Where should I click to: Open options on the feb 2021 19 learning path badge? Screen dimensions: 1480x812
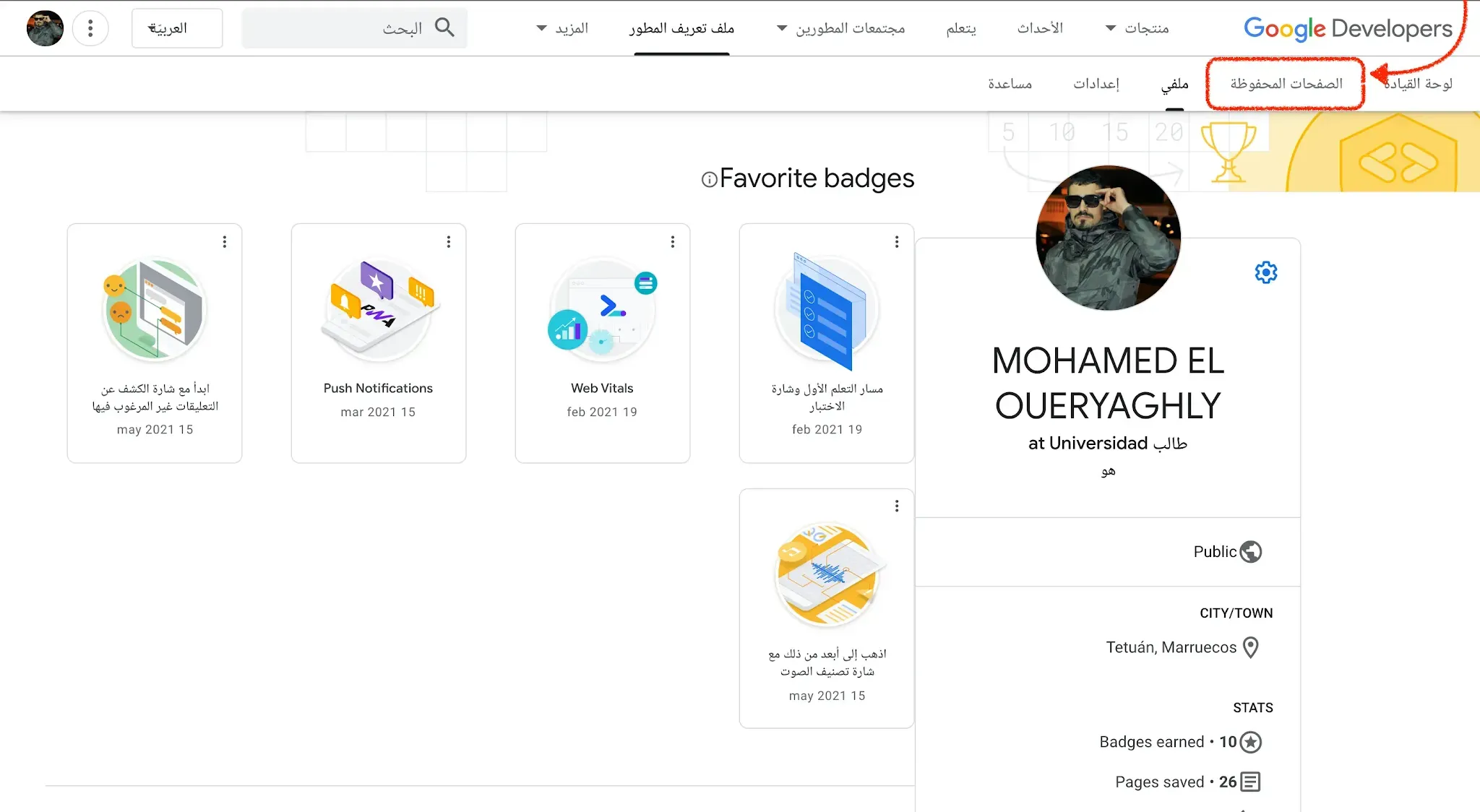click(897, 241)
